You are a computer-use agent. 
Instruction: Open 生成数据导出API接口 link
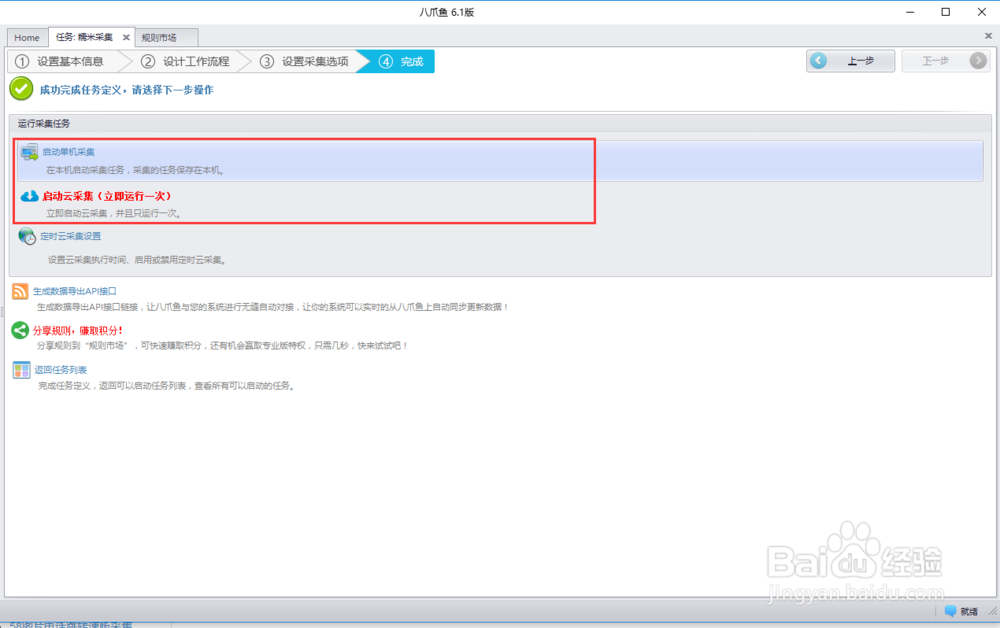point(75,291)
